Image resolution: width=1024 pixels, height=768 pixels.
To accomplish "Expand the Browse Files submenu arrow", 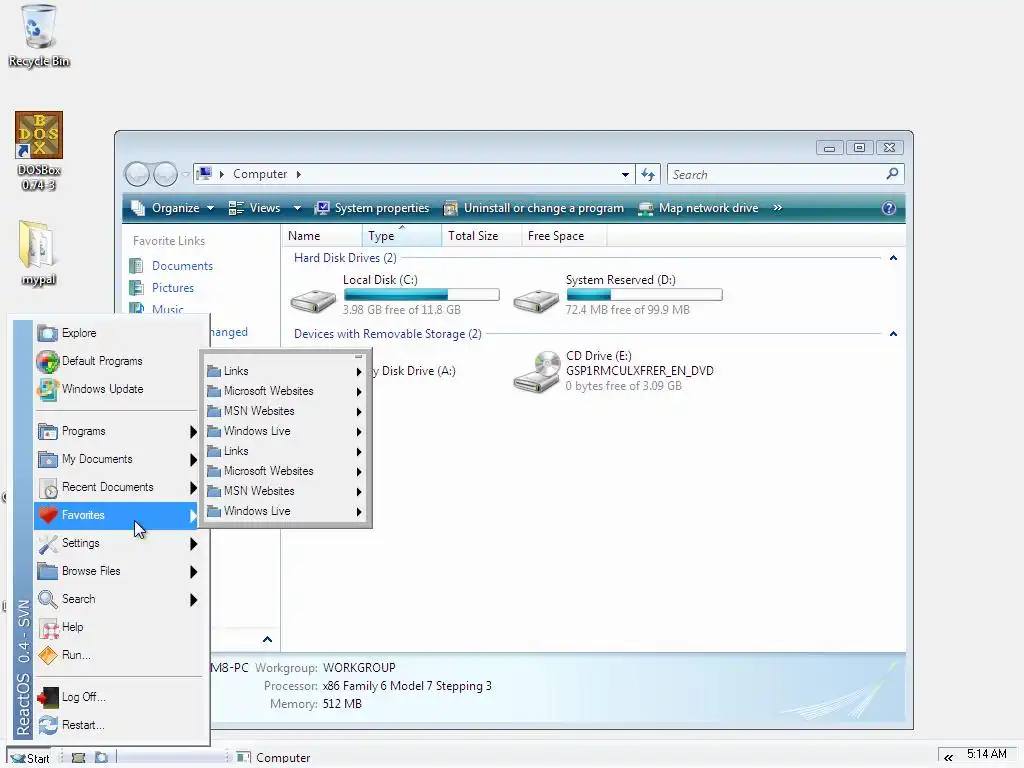I will tap(193, 571).
